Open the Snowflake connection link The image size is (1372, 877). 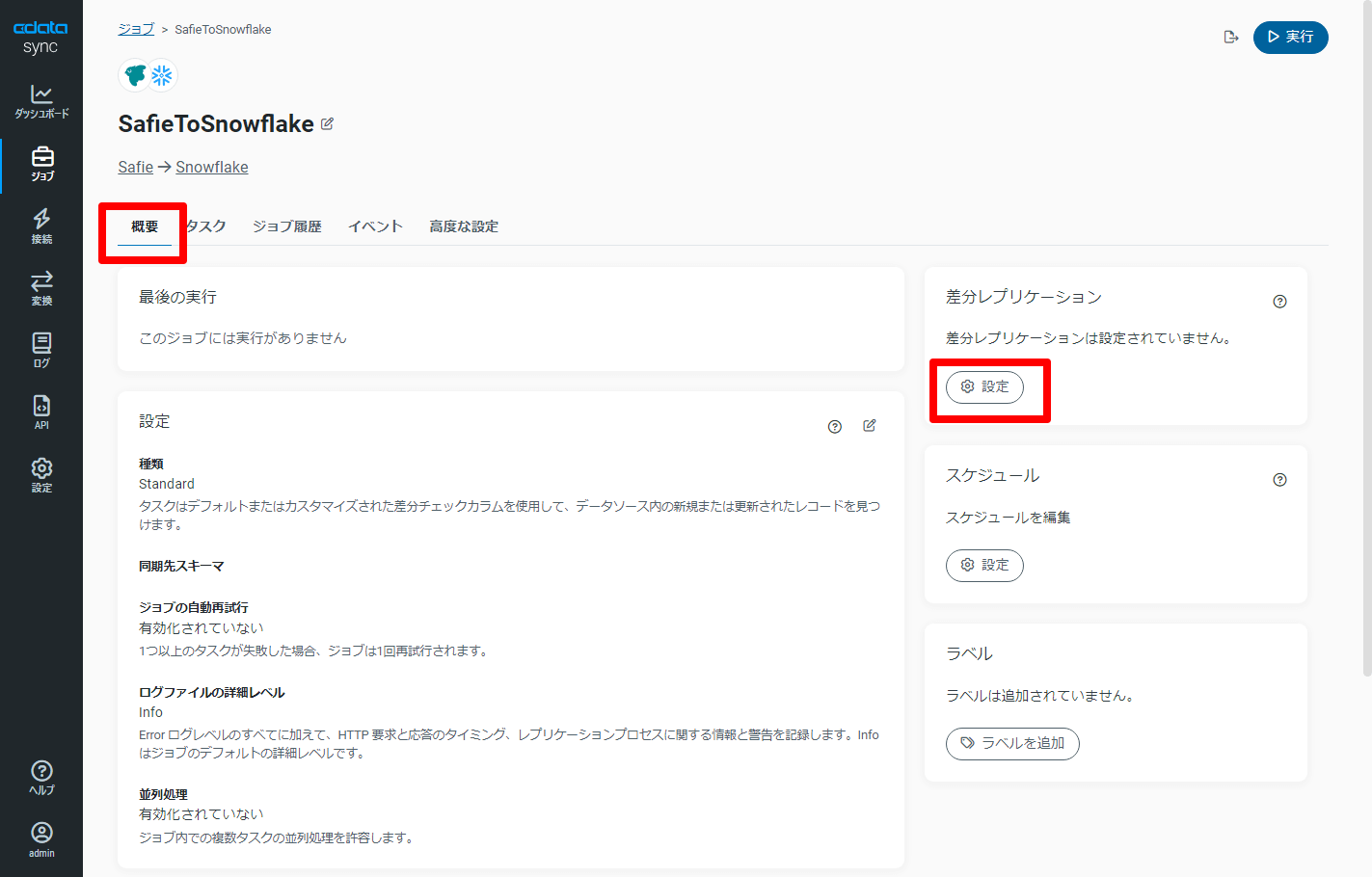[x=212, y=167]
